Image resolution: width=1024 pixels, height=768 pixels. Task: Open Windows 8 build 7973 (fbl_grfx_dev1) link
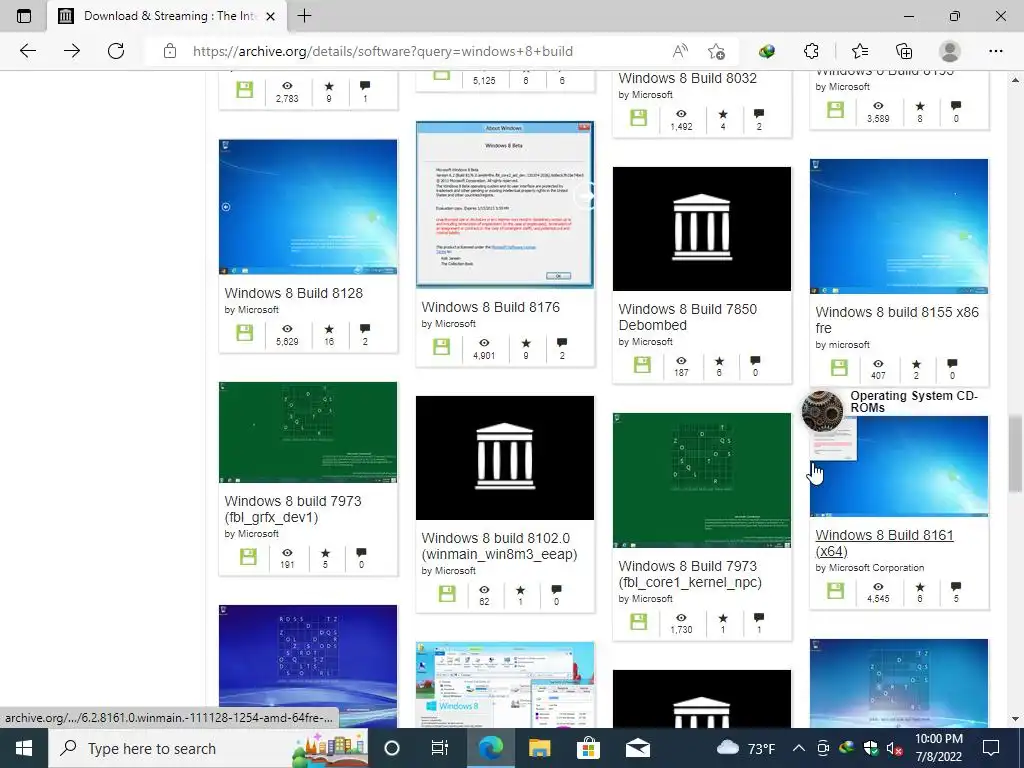click(x=293, y=509)
